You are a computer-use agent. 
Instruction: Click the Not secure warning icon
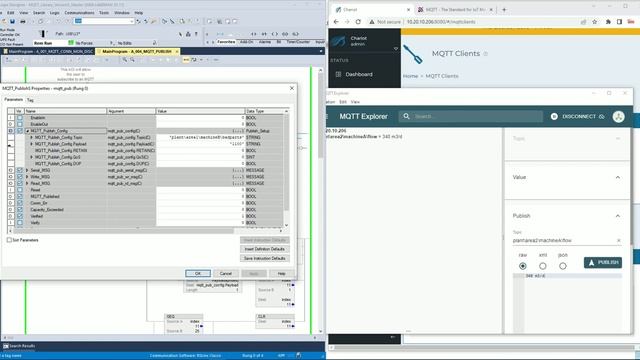coord(371,22)
